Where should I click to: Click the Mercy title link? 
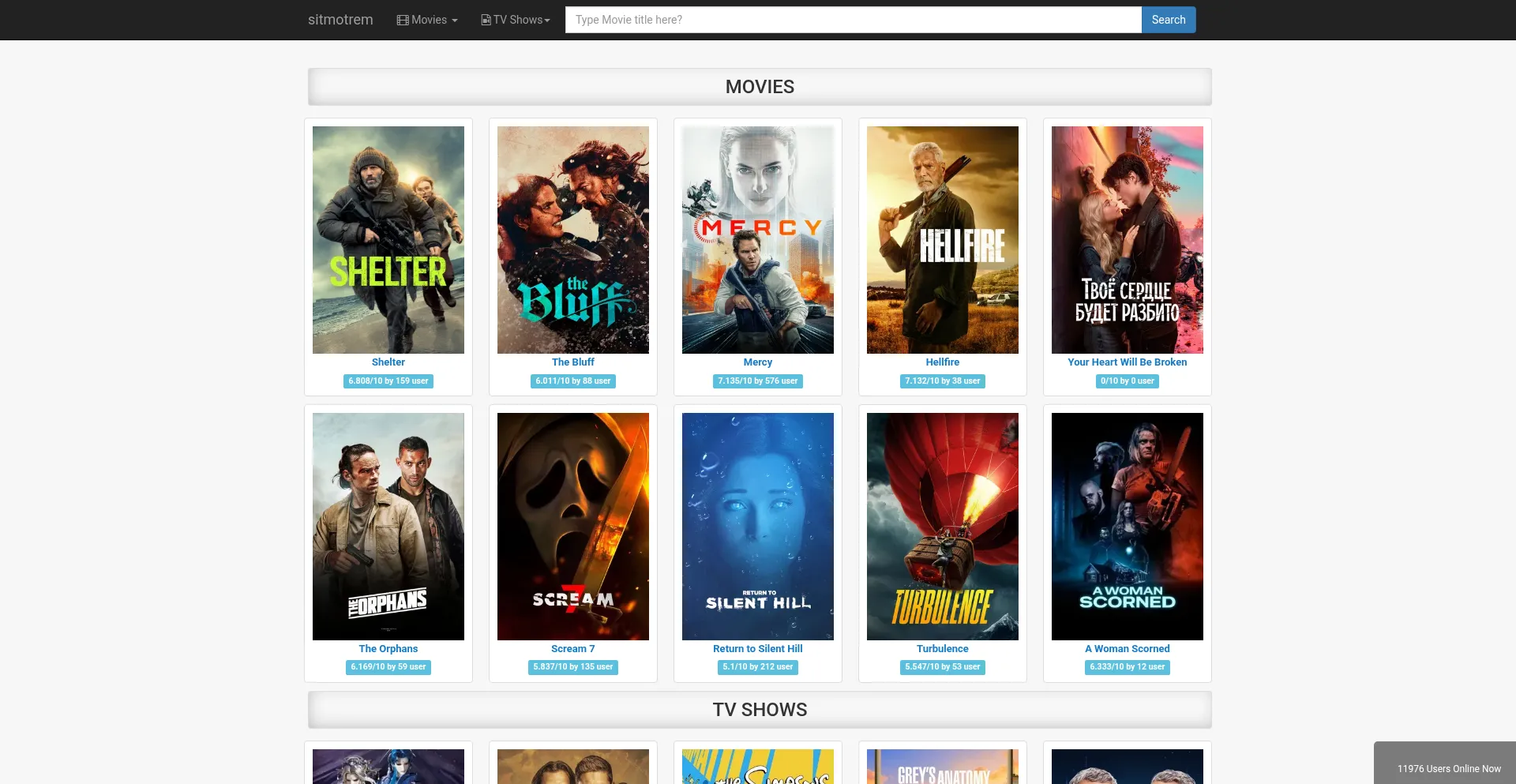click(758, 362)
